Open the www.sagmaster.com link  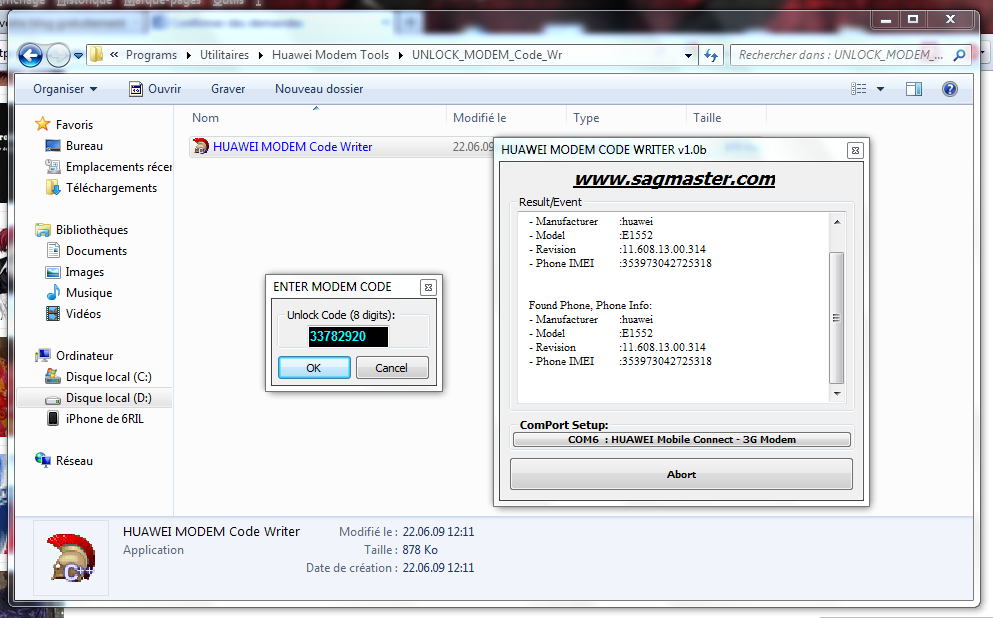pos(674,179)
